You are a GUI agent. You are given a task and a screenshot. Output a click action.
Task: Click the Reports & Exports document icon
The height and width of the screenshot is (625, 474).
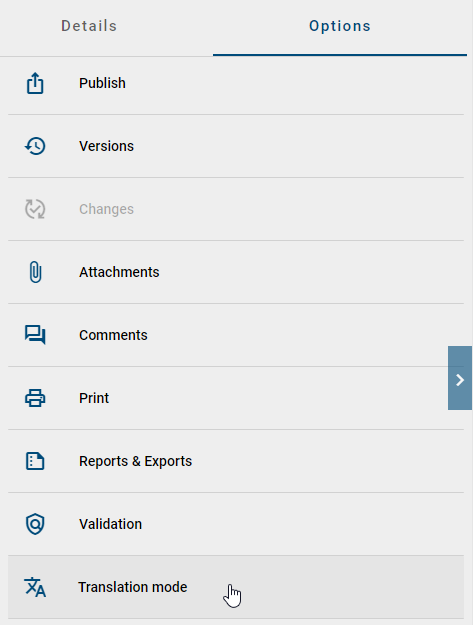tap(35, 461)
